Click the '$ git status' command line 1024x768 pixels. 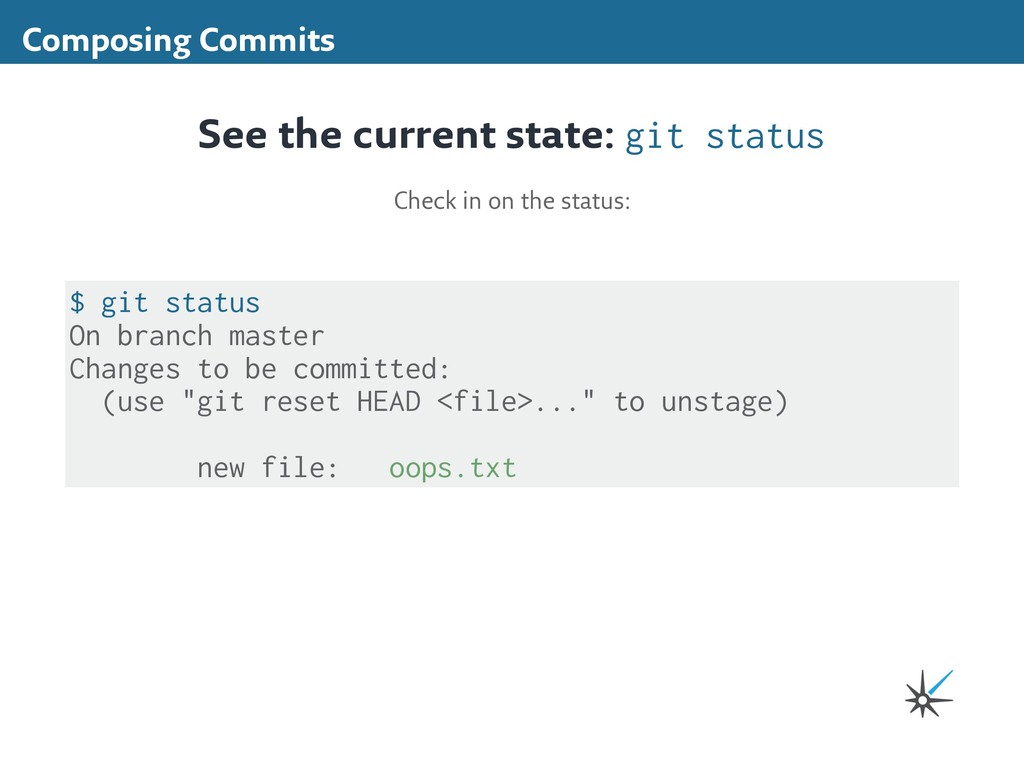click(x=165, y=303)
